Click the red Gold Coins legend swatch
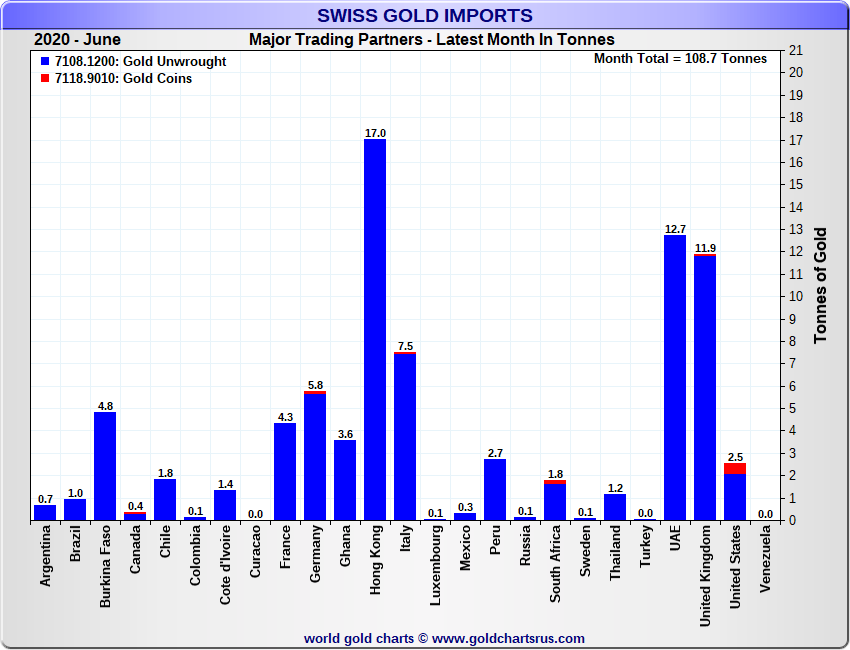 coord(45,79)
